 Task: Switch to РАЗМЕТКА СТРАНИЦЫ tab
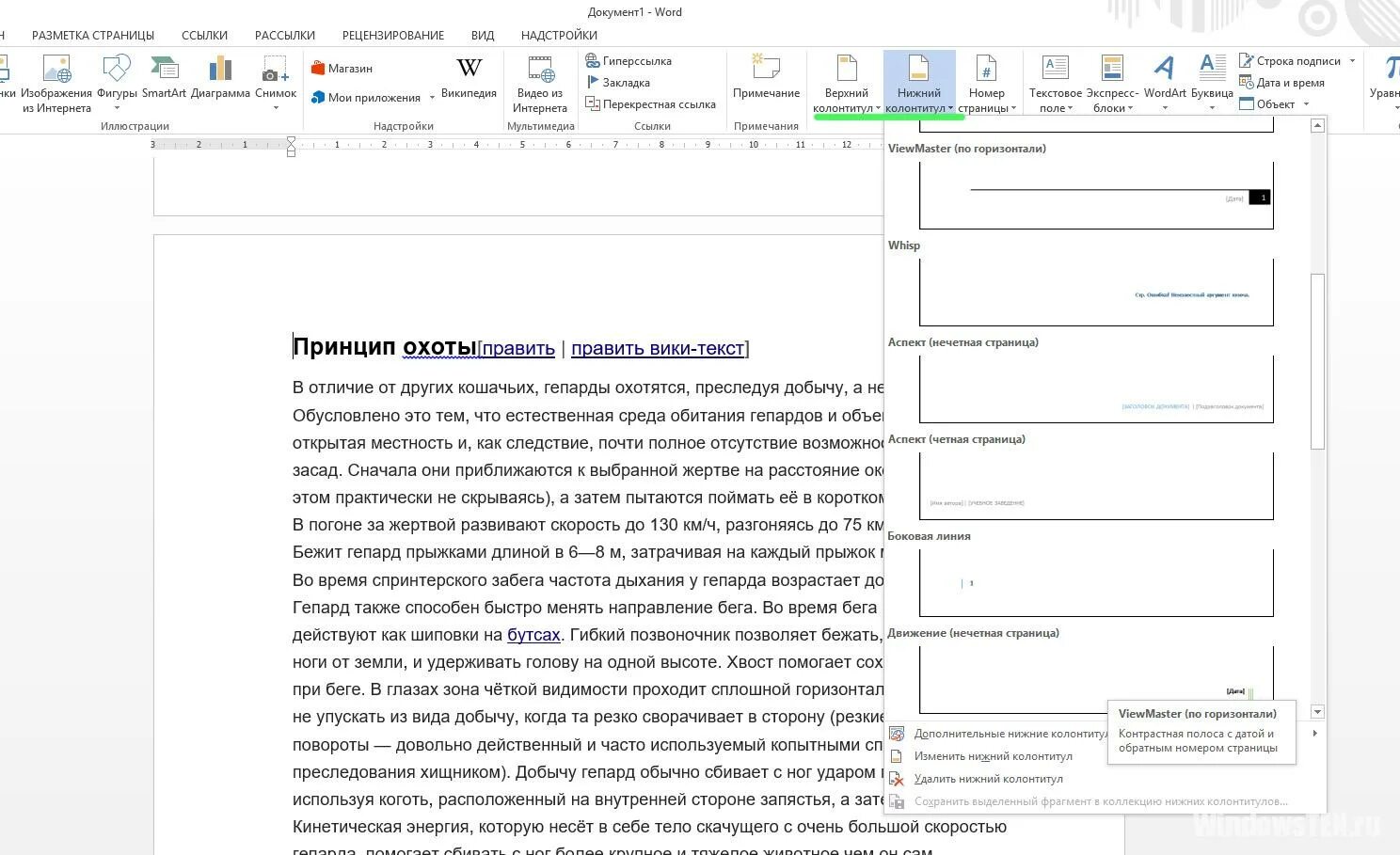(93, 35)
